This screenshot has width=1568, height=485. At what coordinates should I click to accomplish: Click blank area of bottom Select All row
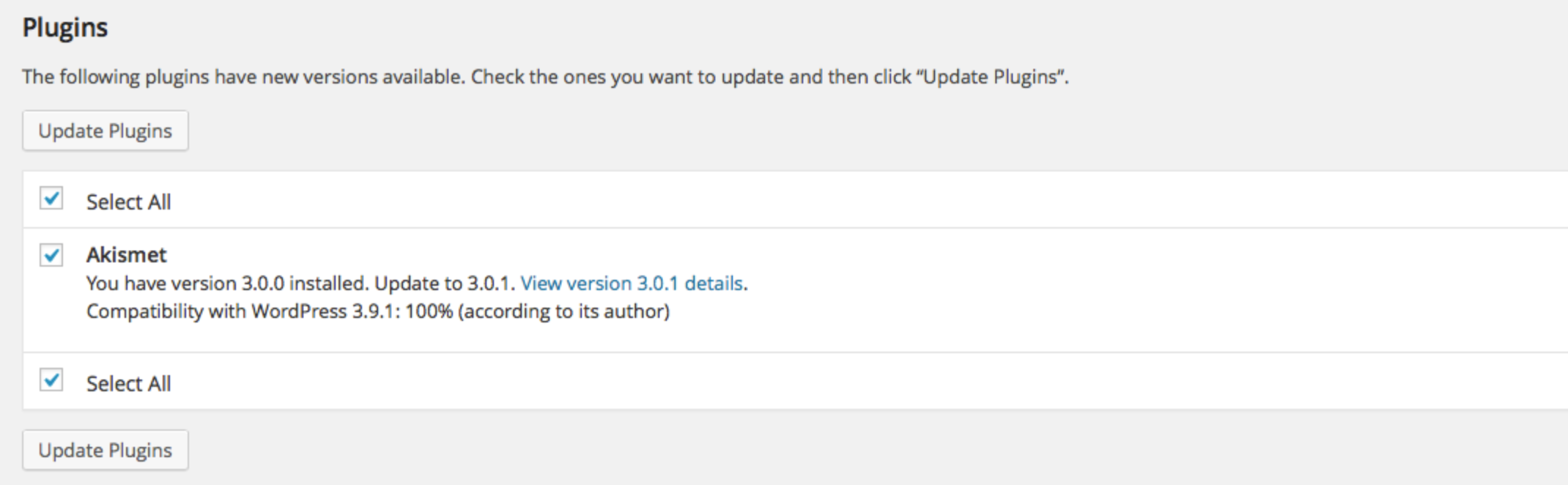pyautogui.click(x=879, y=382)
